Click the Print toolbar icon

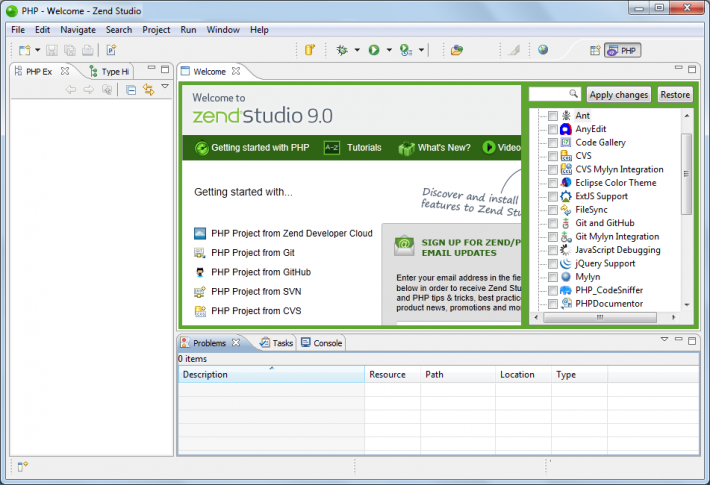88,50
